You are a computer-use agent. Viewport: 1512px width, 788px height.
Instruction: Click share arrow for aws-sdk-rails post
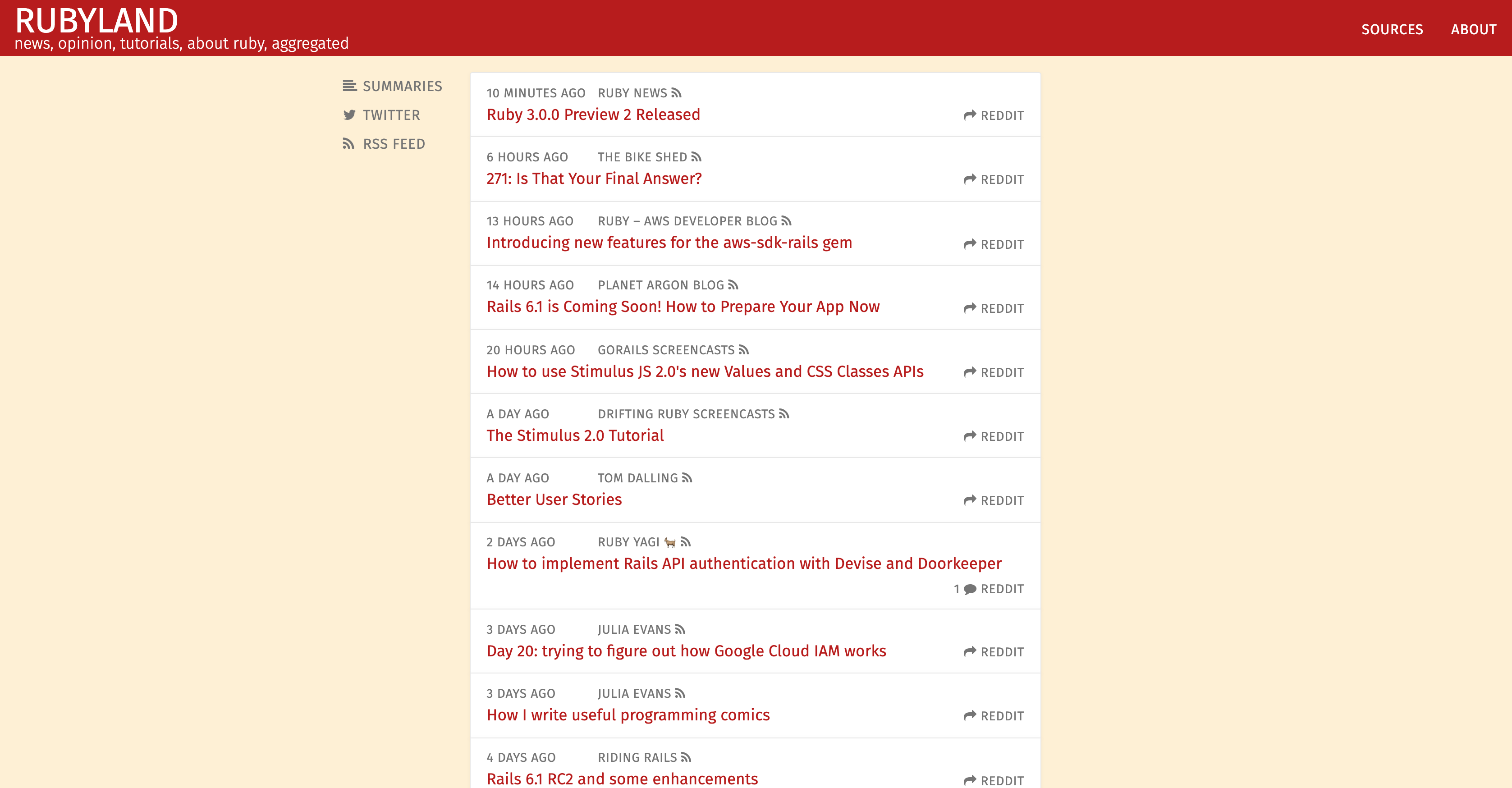click(x=970, y=244)
